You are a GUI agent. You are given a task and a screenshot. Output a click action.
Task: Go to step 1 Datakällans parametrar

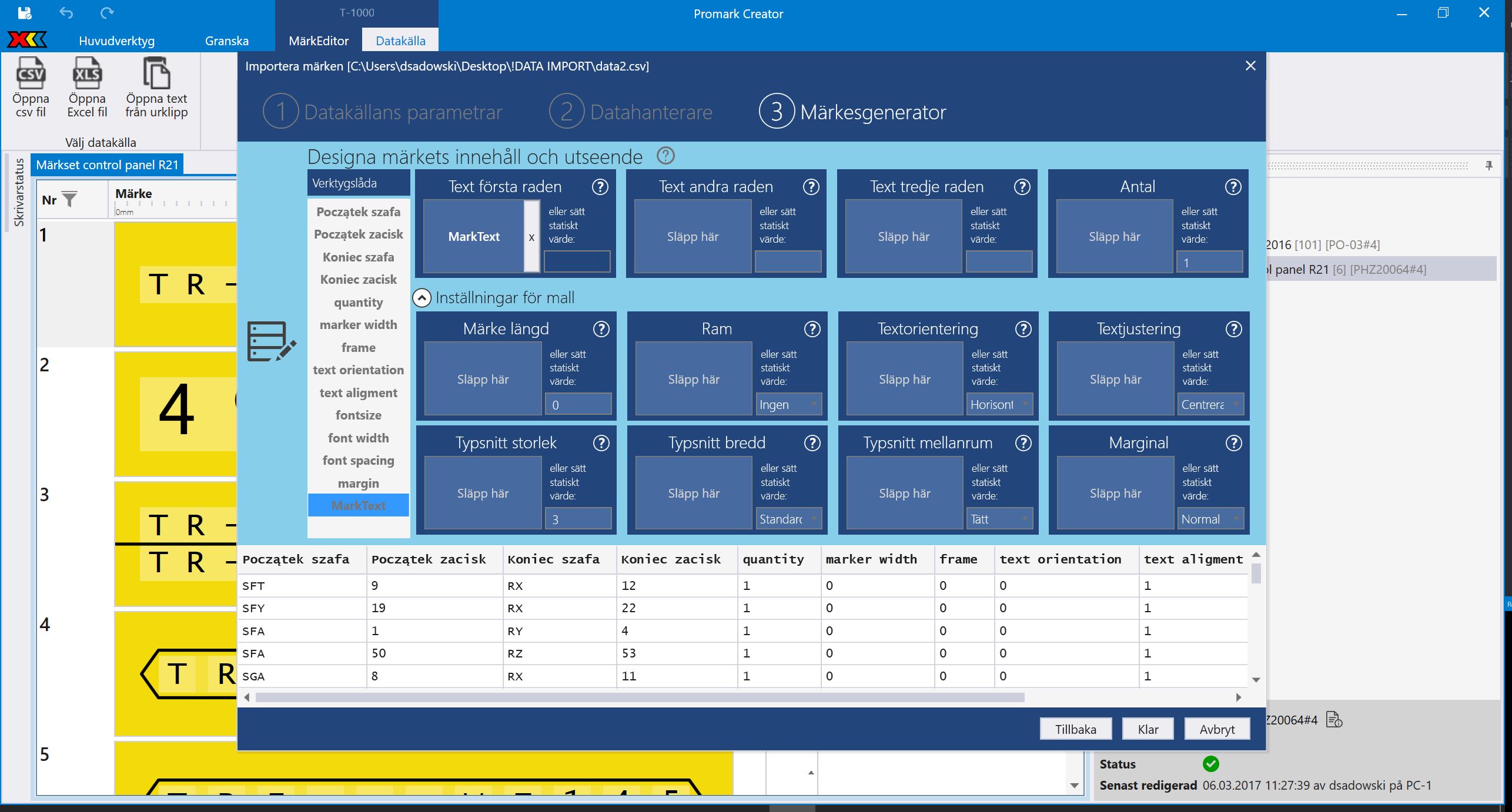[382, 112]
